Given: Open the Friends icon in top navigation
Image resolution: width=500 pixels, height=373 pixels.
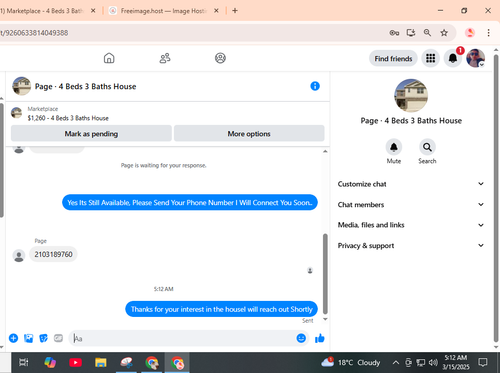Looking at the screenshot, I should pyautogui.click(x=165, y=58).
